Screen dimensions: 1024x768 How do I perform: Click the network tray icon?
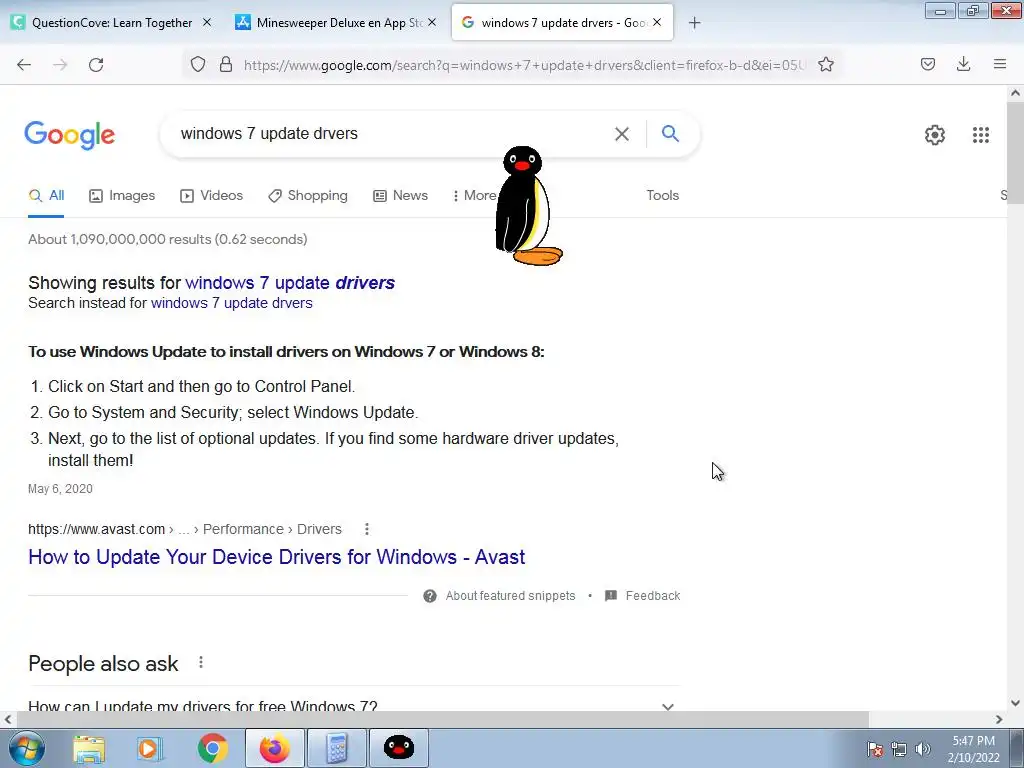point(899,749)
